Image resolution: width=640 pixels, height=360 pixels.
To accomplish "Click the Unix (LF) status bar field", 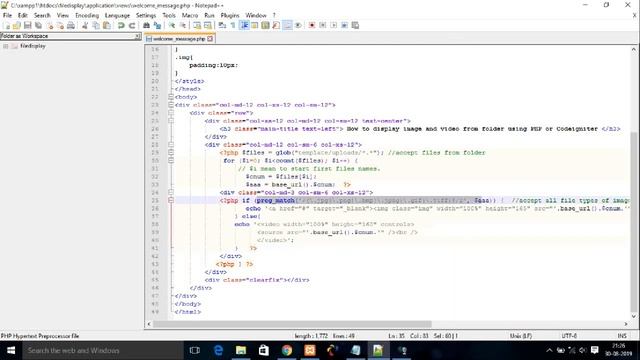I will [521, 336].
